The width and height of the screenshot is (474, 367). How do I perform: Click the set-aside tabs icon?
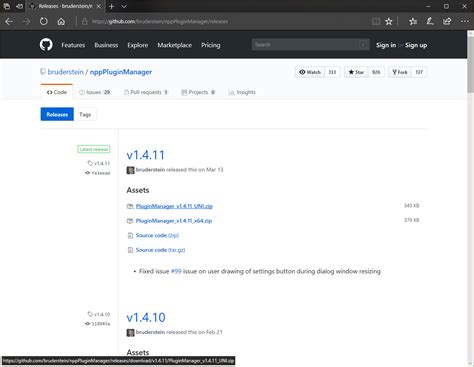pyautogui.click(x=20, y=6)
